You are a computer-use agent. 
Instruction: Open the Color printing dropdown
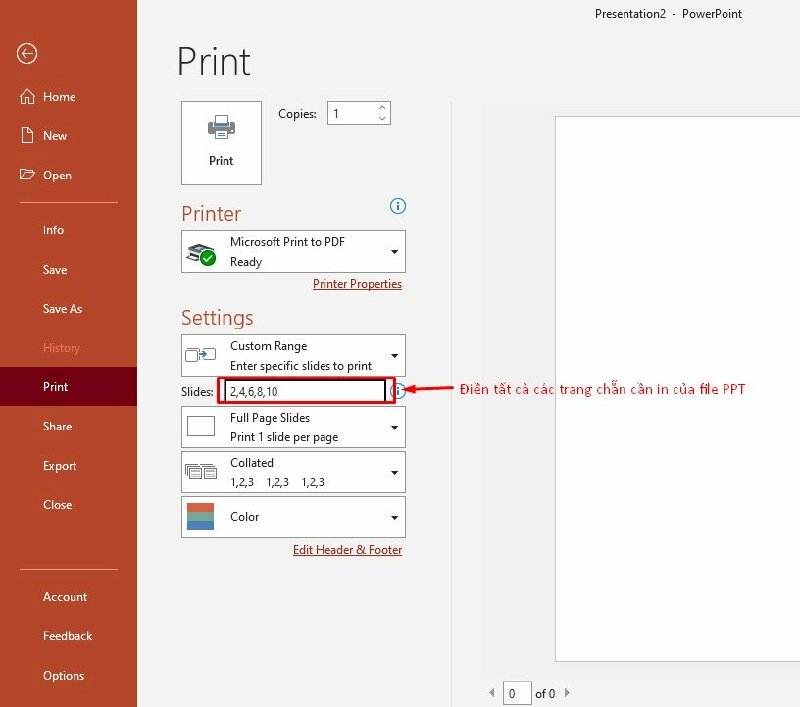(x=393, y=517)
